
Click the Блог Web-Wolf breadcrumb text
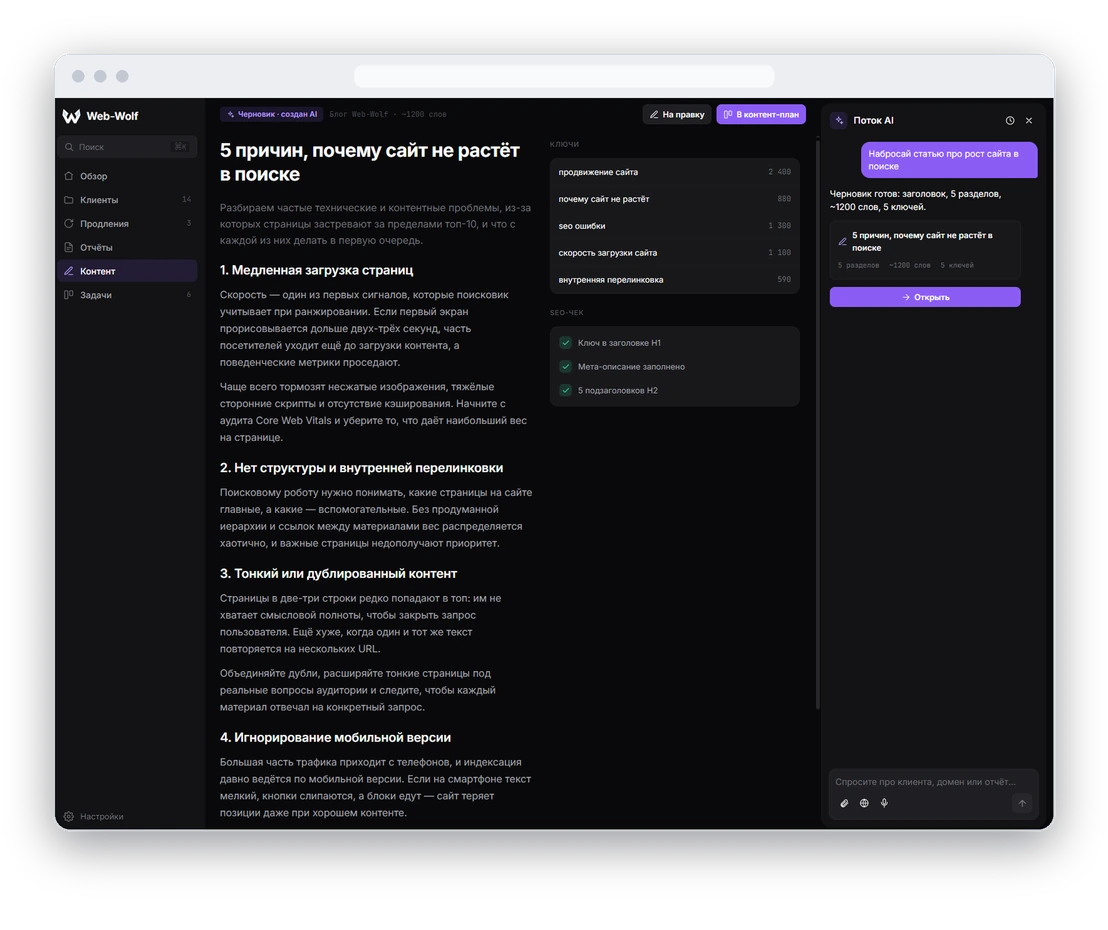click(x=358, y=114)
